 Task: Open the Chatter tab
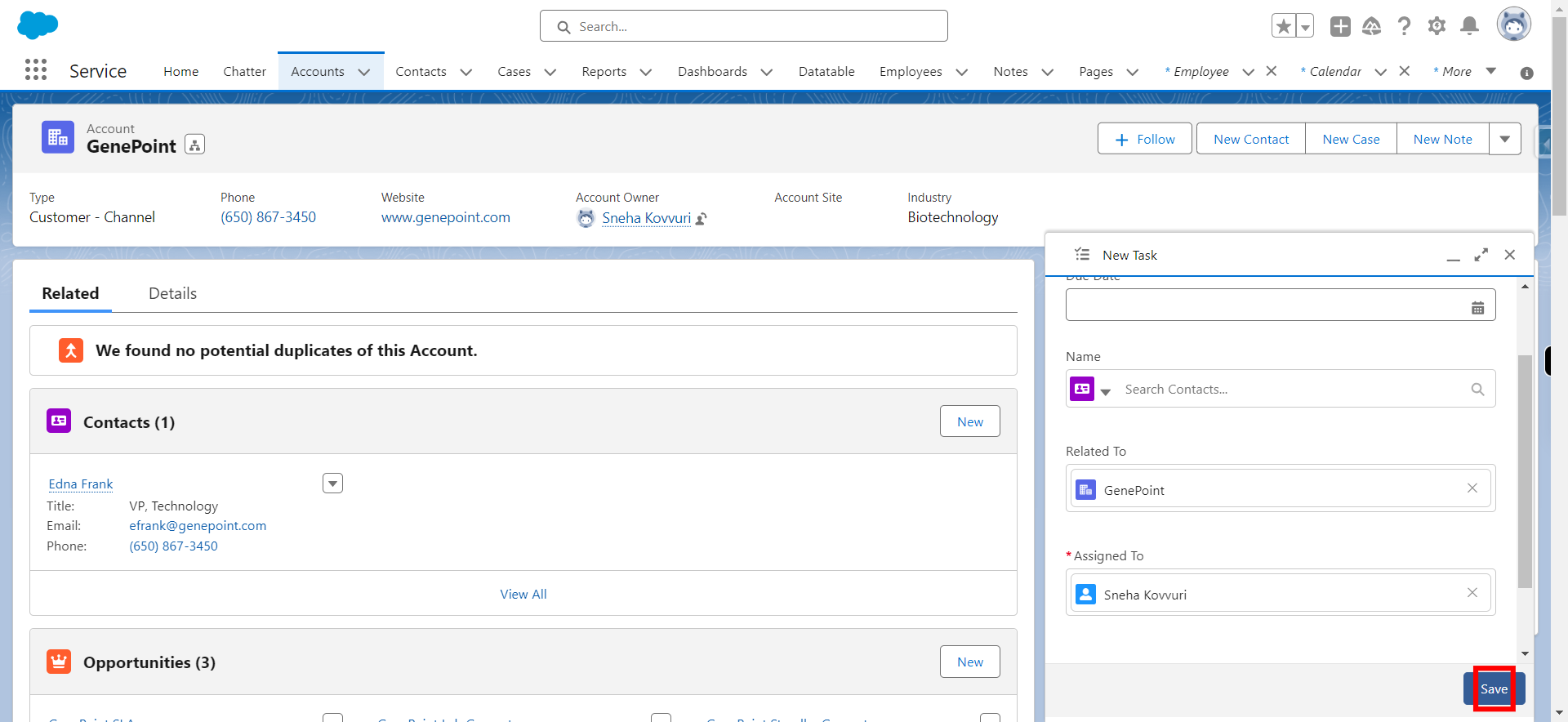[244, 71]
